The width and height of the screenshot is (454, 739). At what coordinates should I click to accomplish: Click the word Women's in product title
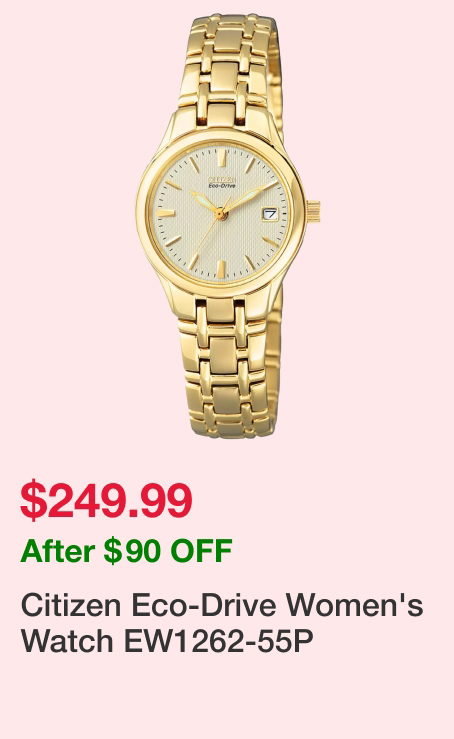point(354,605)
